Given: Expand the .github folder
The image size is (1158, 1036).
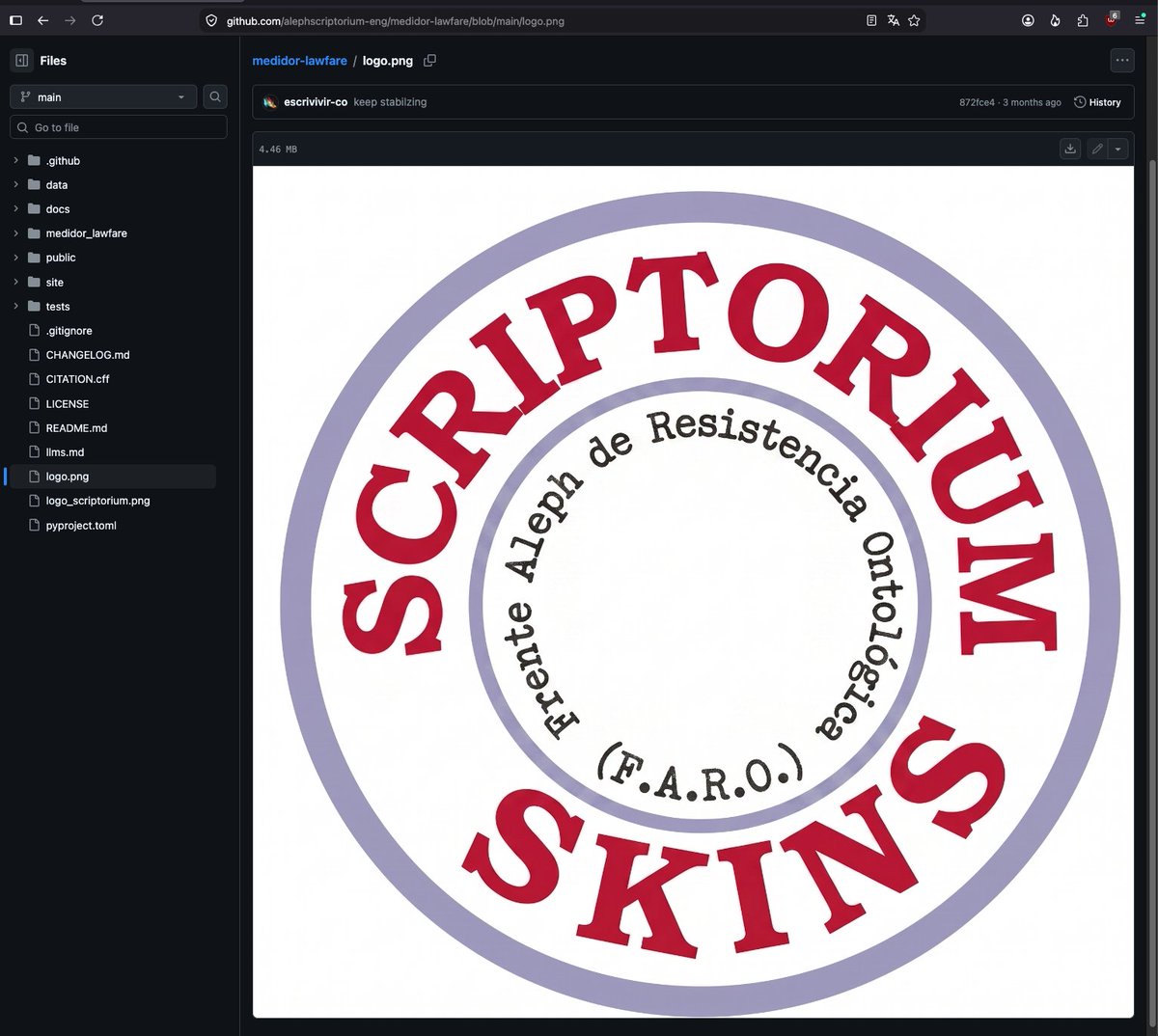Looking at the screenshot, I should [x=15, y=160].
